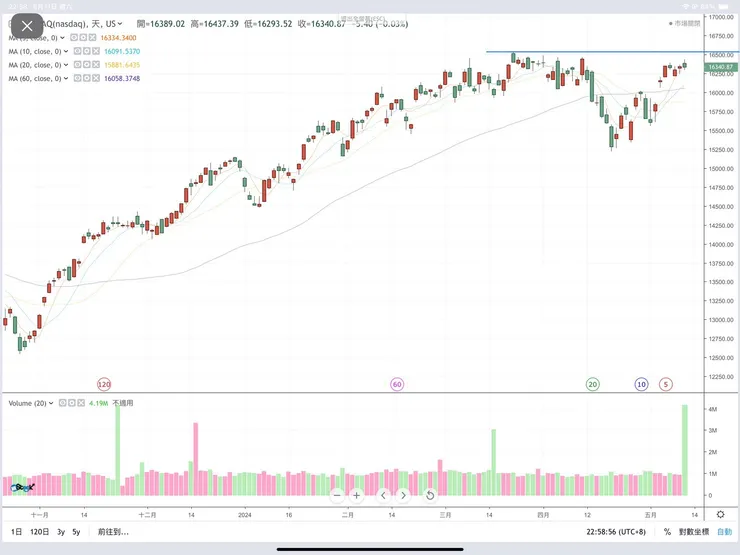Remove the Volume (20) indicator
This screenshot has height=555, width=740.
[81, 403]
